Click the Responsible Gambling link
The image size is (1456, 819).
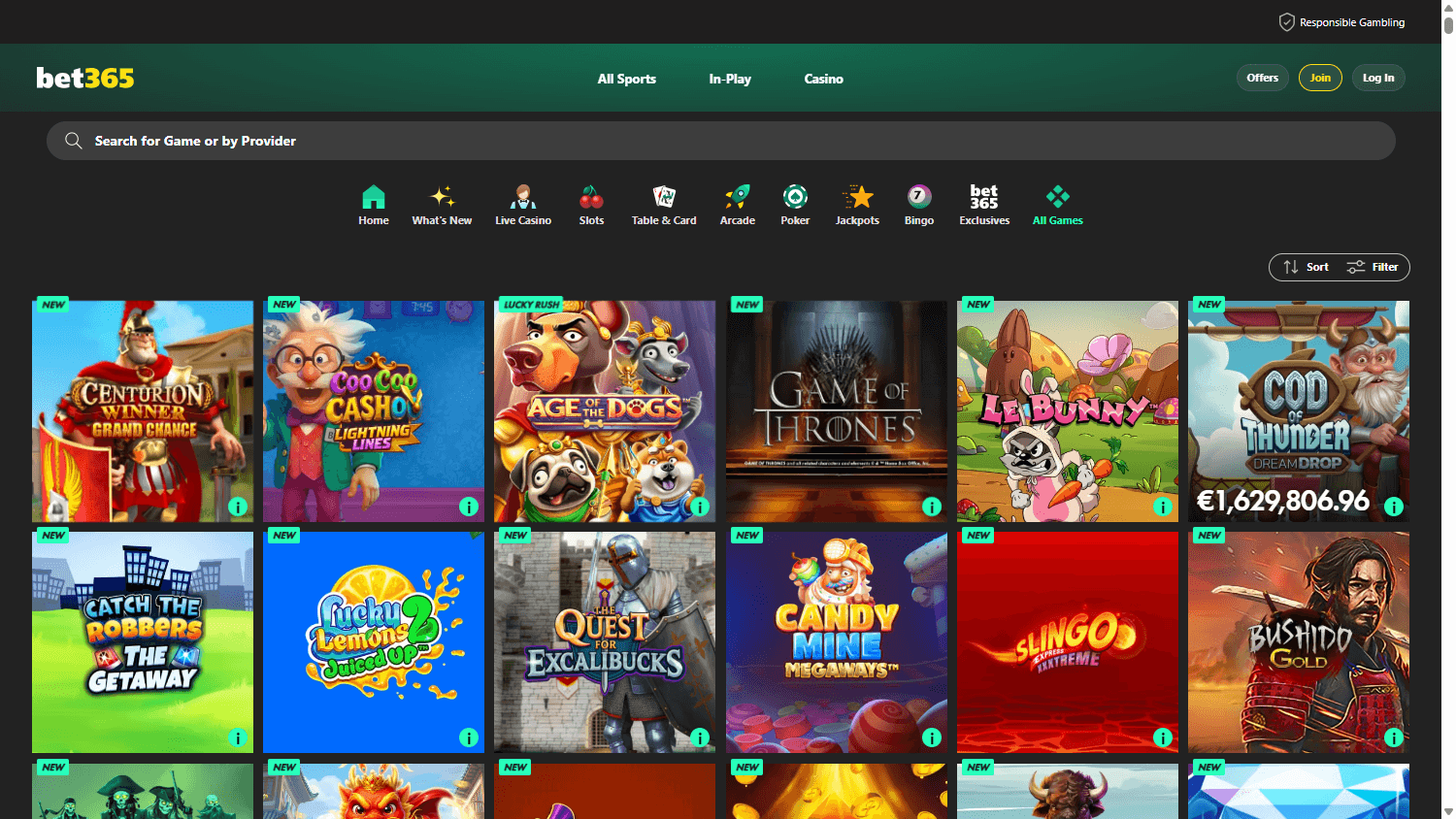[x=1341, y=21]
